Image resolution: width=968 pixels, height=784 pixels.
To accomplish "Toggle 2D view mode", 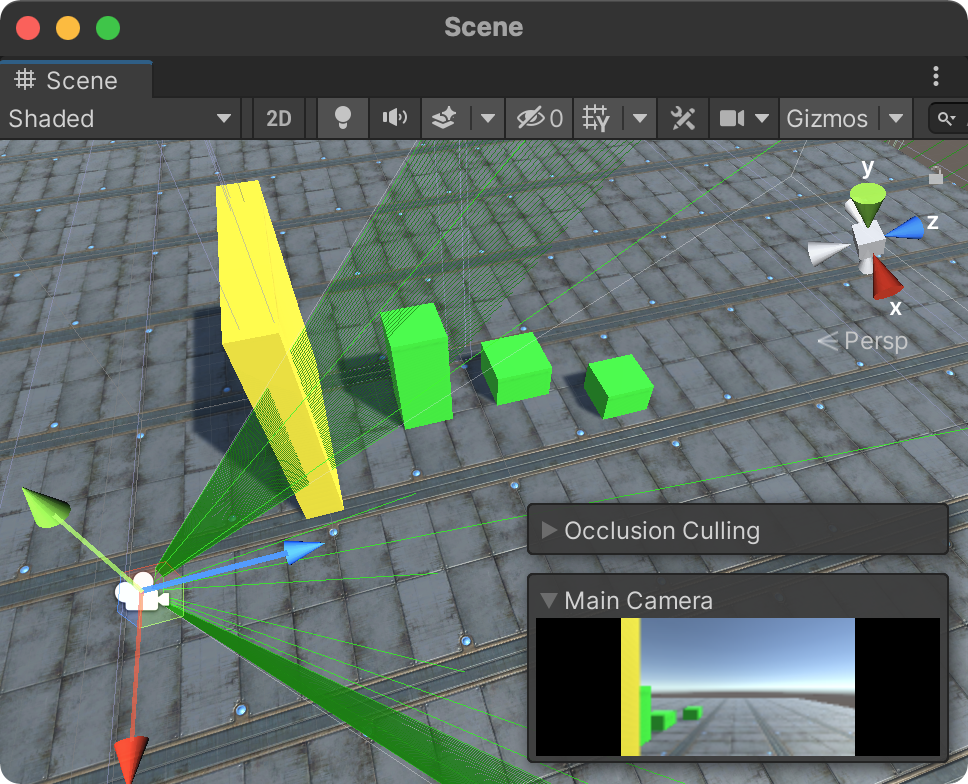I will pyautogui.click(x=278, y=119).
